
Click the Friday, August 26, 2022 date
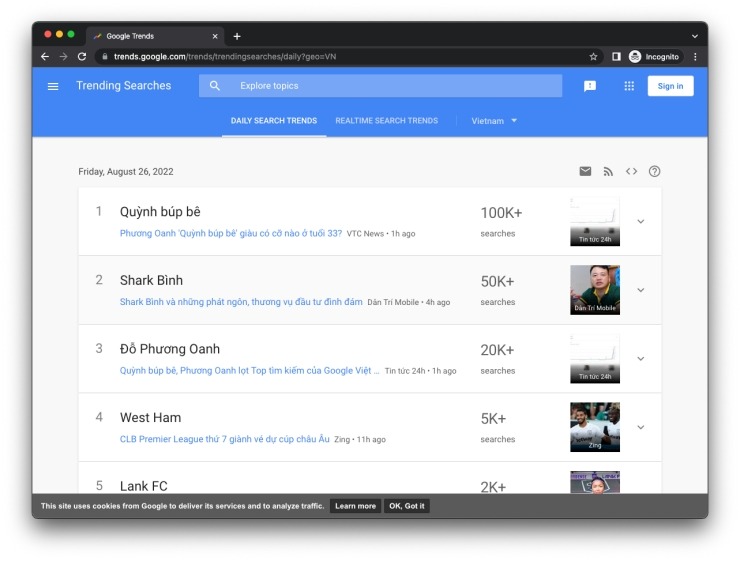[x=126, y=172]
